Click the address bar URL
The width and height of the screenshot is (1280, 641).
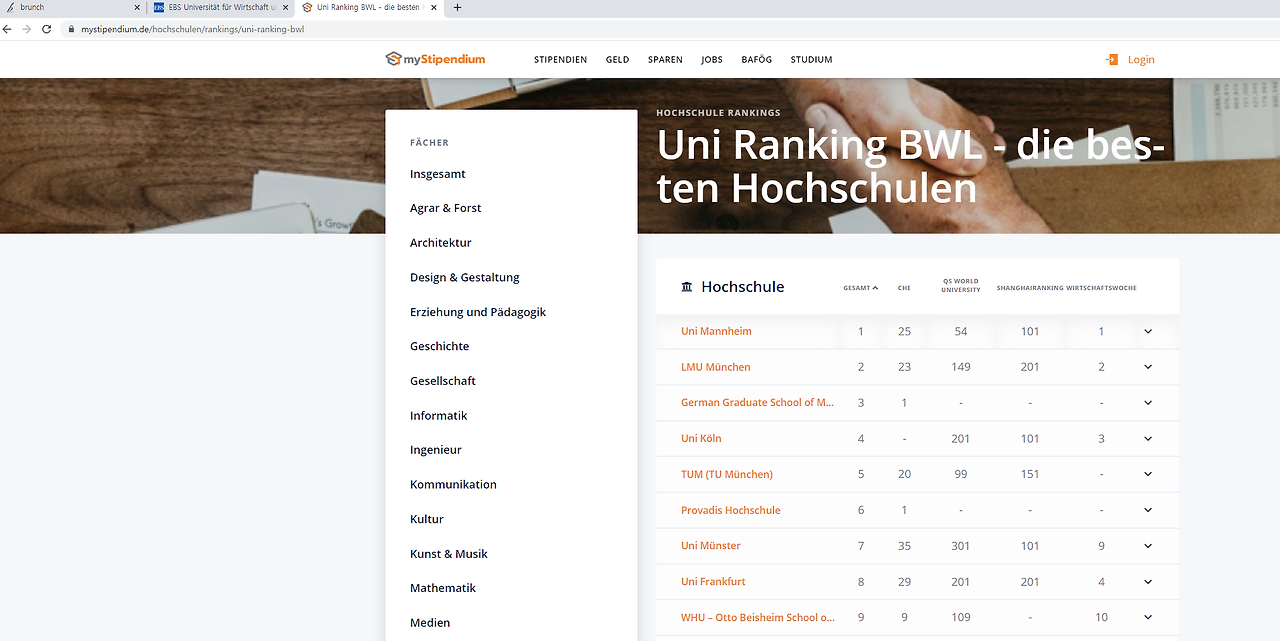pos(192,30)
